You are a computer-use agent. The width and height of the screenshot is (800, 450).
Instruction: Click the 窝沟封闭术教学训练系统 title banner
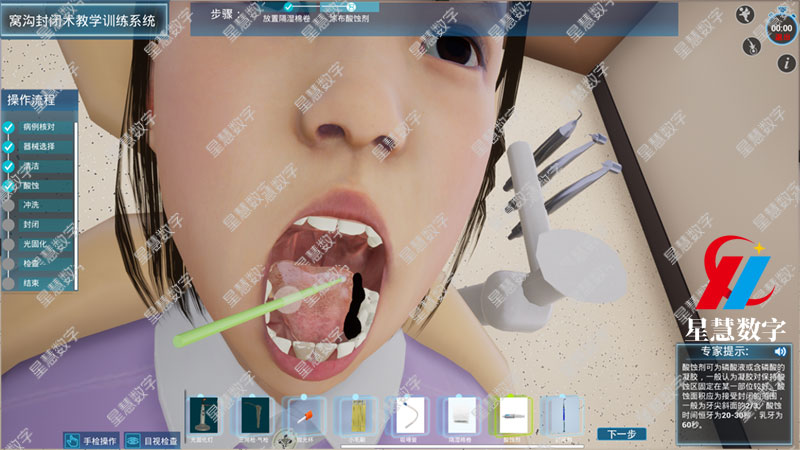pos(84,20)
